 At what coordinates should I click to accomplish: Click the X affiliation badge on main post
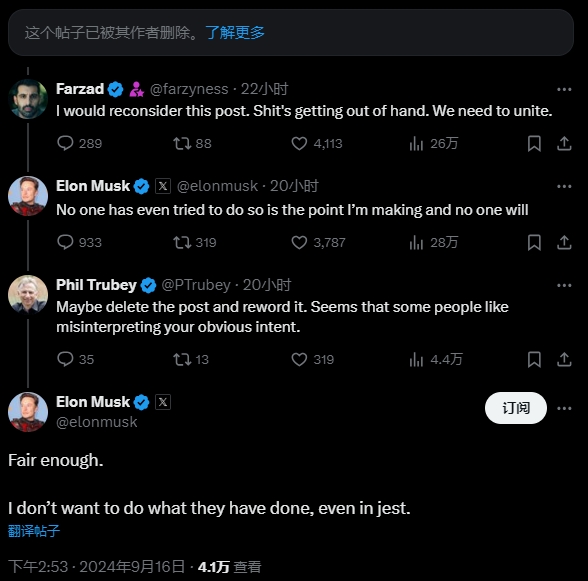click(163, 402)
